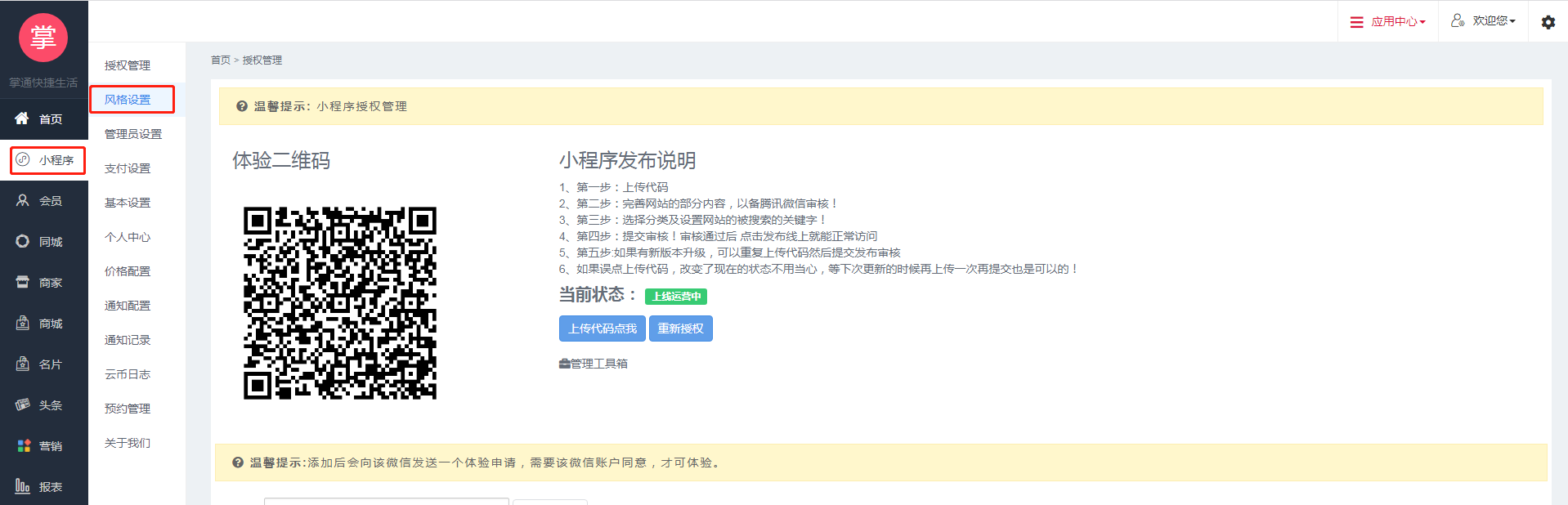Image resolution: width=1568 pixels, height=505 pixels.
Task: Select 关于我们 in the submenu
Action: [128, 443]
